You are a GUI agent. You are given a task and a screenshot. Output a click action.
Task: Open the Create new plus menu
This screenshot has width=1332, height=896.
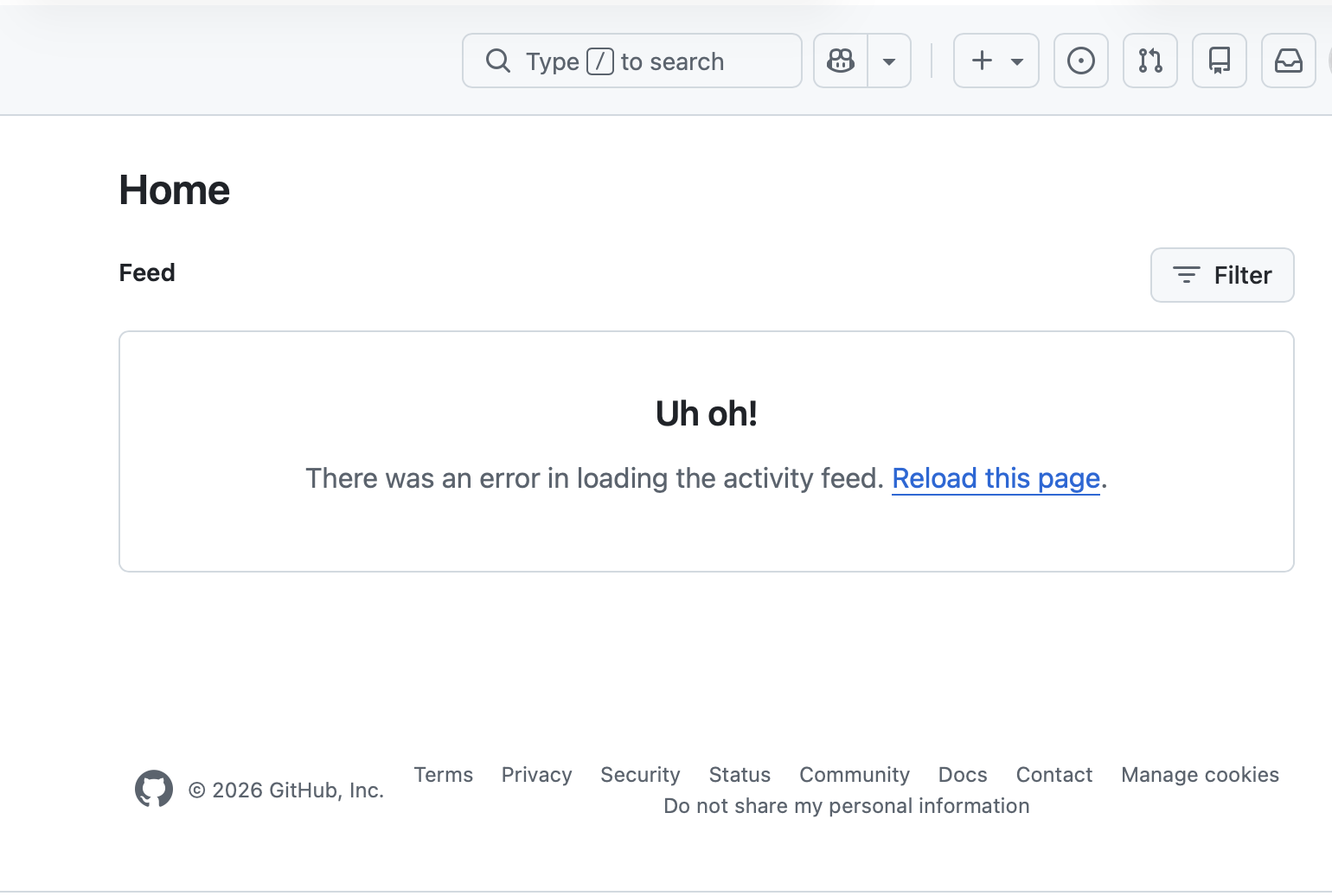click(996, 61)
